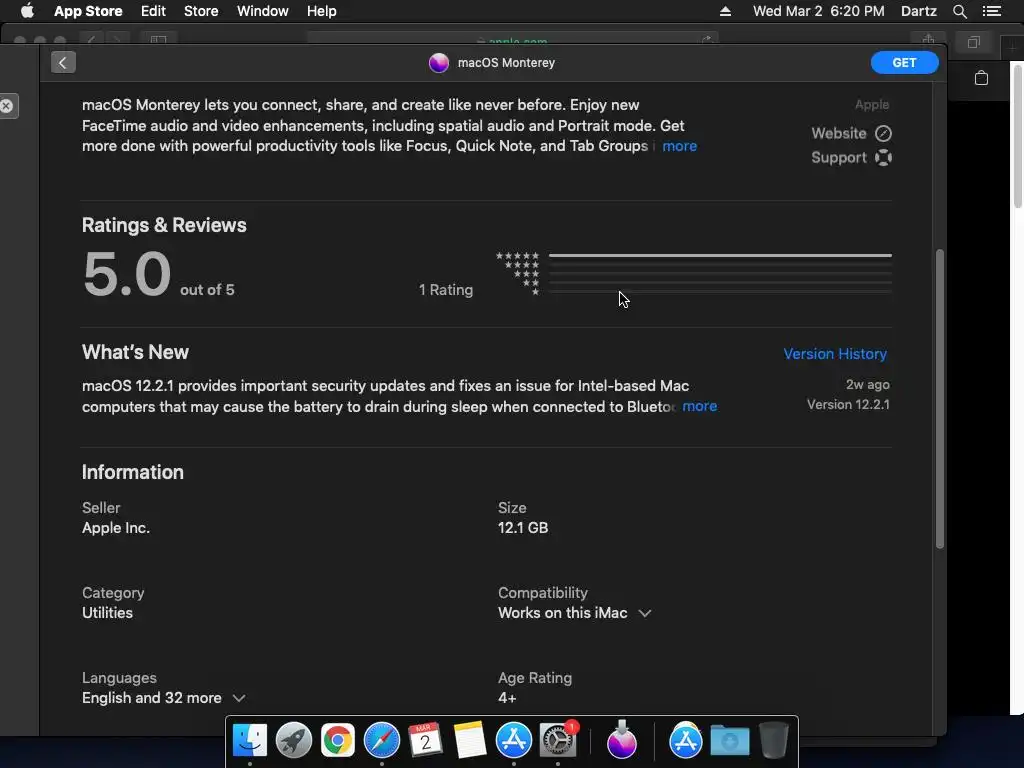The width and height of the screenshot is (1024, 768).
Task: Click the Website compass icon
Action: point(884,133)
